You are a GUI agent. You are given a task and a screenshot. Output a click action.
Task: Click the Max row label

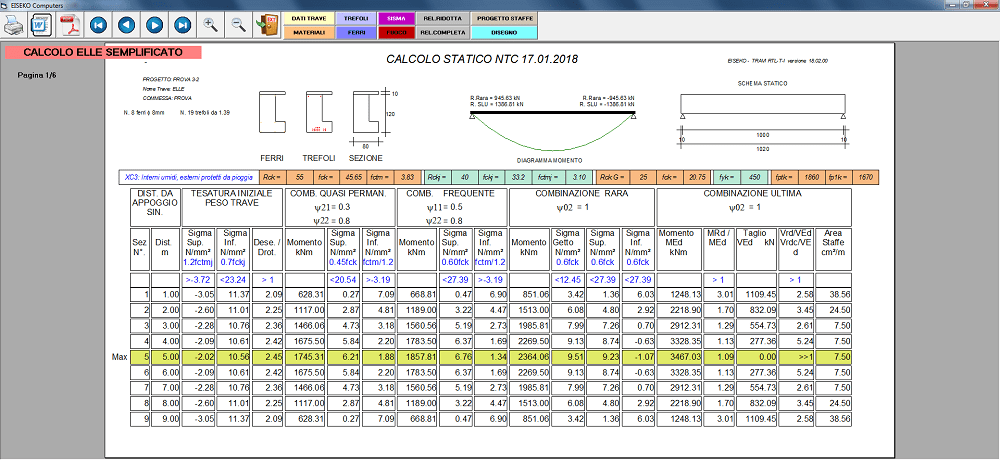(x=119, y=357)
